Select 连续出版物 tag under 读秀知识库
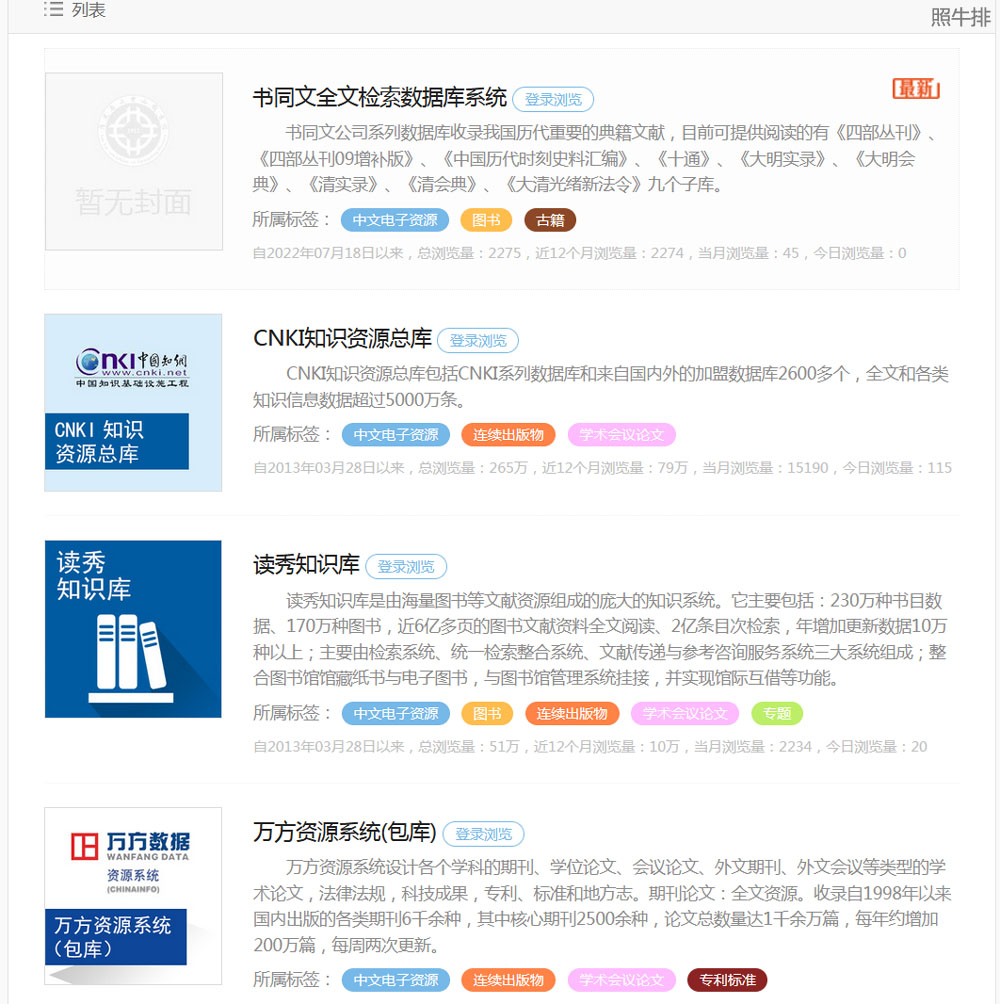Screen dimensions: 1000x1004 pos(572,713)
